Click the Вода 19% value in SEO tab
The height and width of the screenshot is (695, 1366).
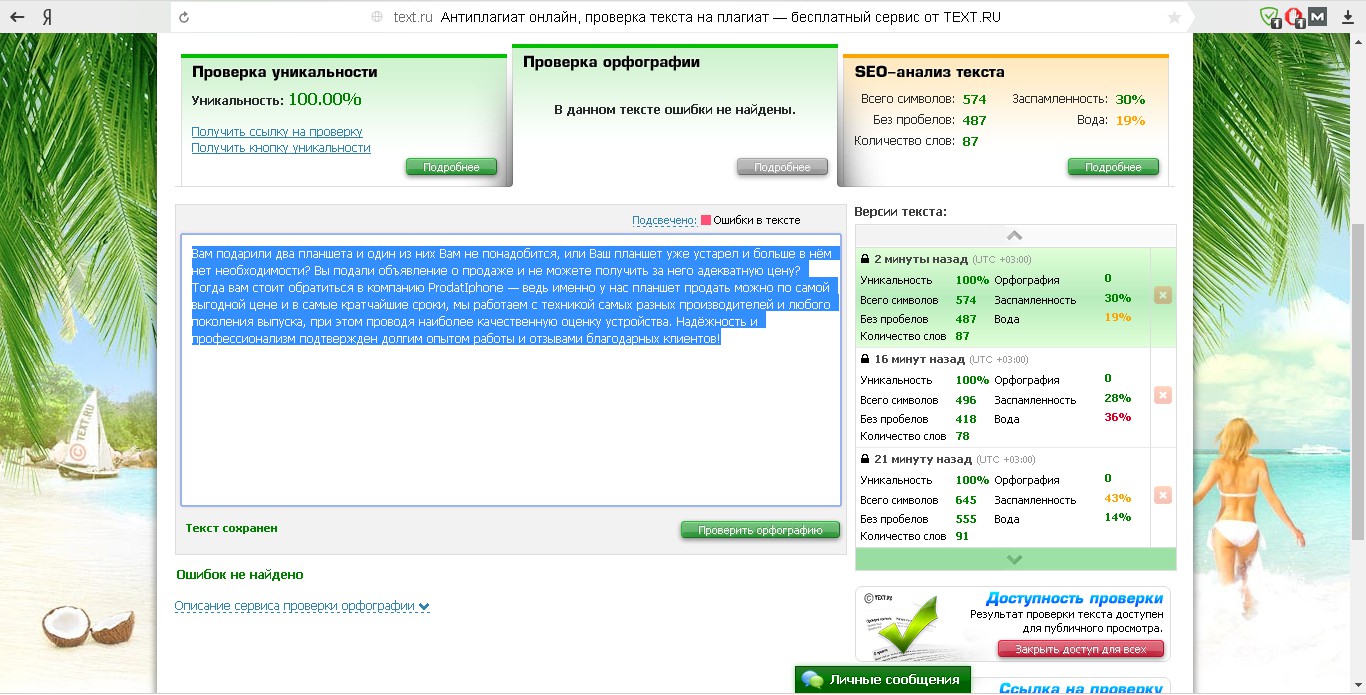1130,120
